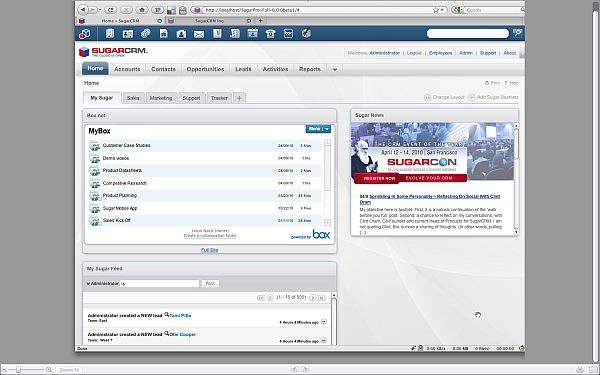
Task: Click the Full Site link
Action: tap(210, 250)
